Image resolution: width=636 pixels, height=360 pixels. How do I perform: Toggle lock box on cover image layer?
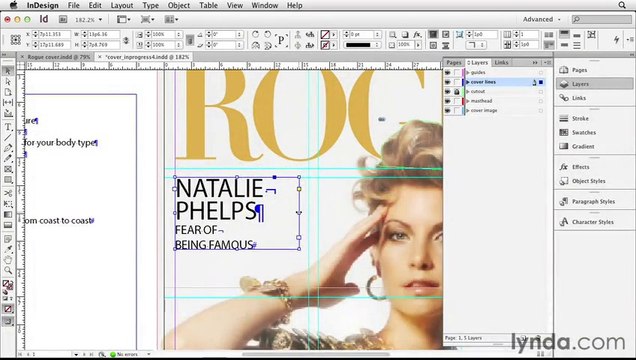coord(457,111)
